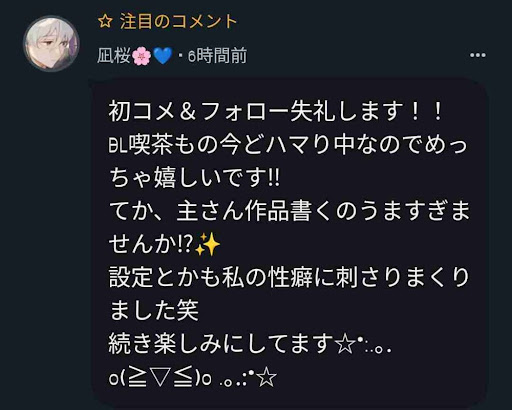Viewport: 512px width, 410px height.
Task: Open the three-dot comment options menu
Action: [x=477, y=55]
